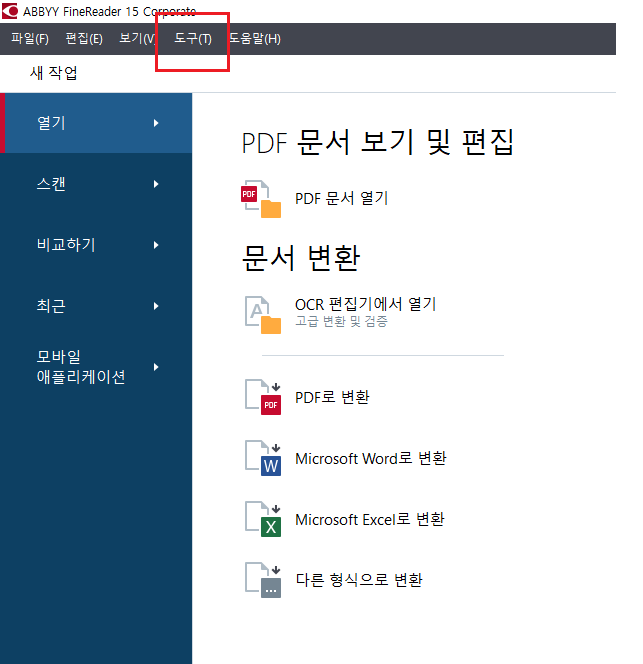Click the PDF 문서 열기 link
643x664 pixels.
(341, 198)
